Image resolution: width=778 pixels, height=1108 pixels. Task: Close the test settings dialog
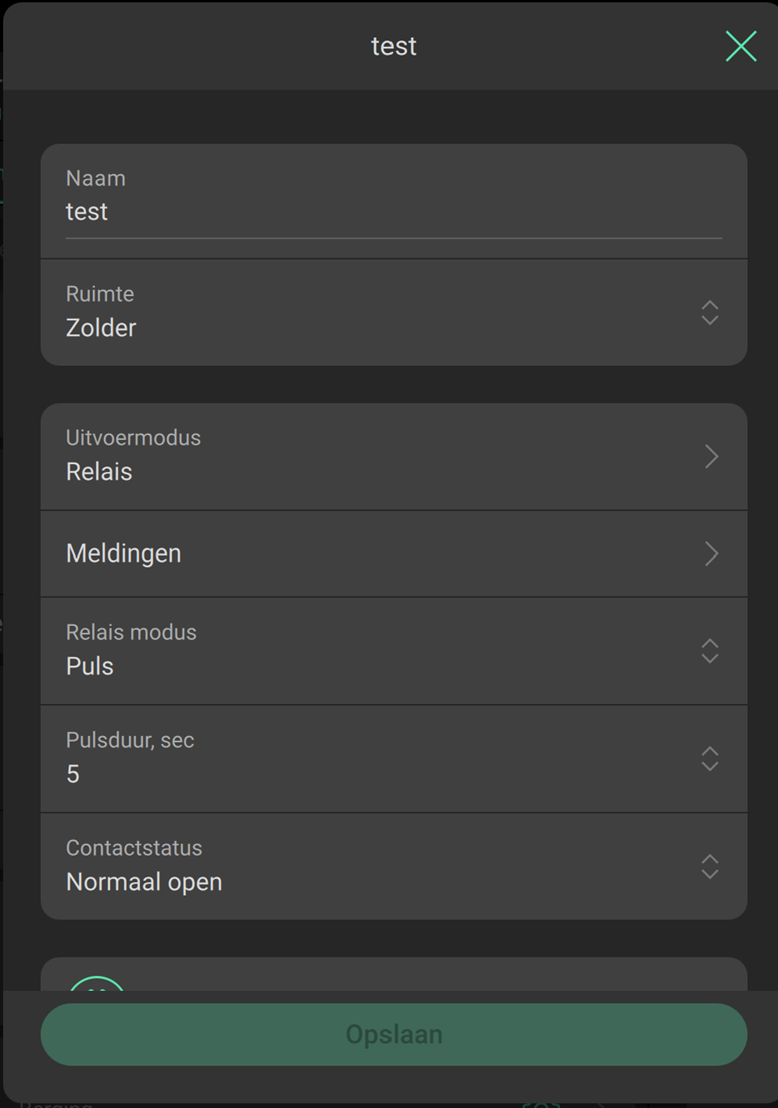740,46
